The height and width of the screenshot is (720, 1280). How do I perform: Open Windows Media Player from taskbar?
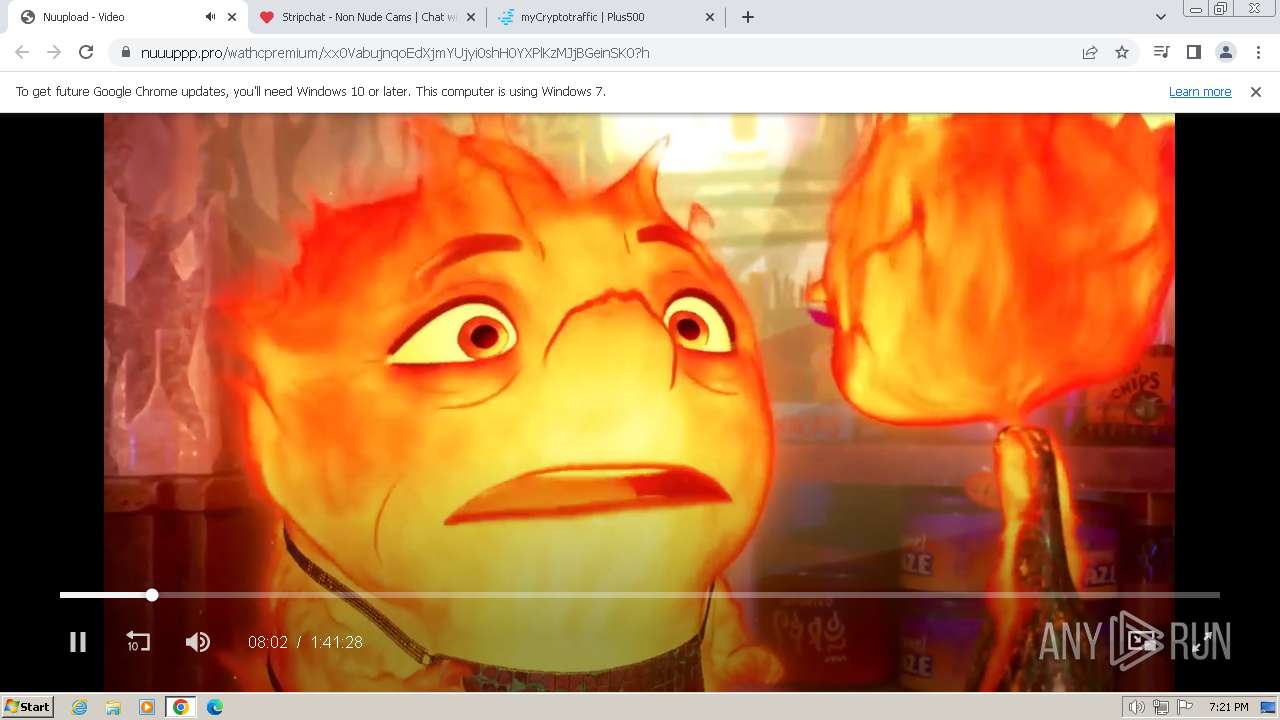(x=147, y=707)
